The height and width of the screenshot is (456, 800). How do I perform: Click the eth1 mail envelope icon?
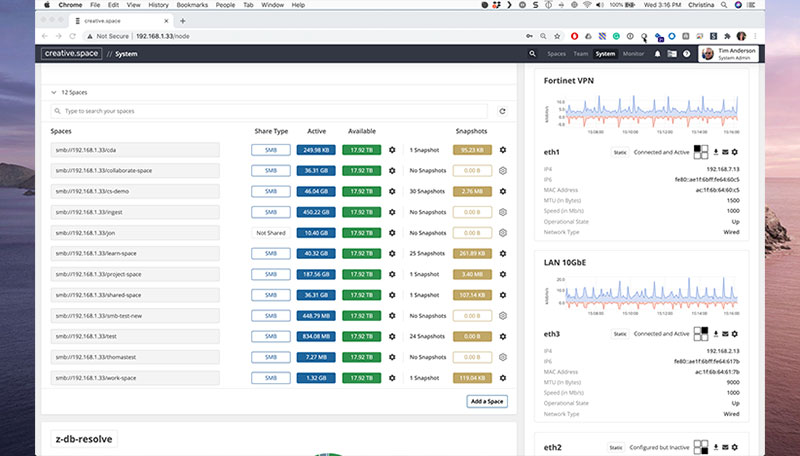[725, 152]
